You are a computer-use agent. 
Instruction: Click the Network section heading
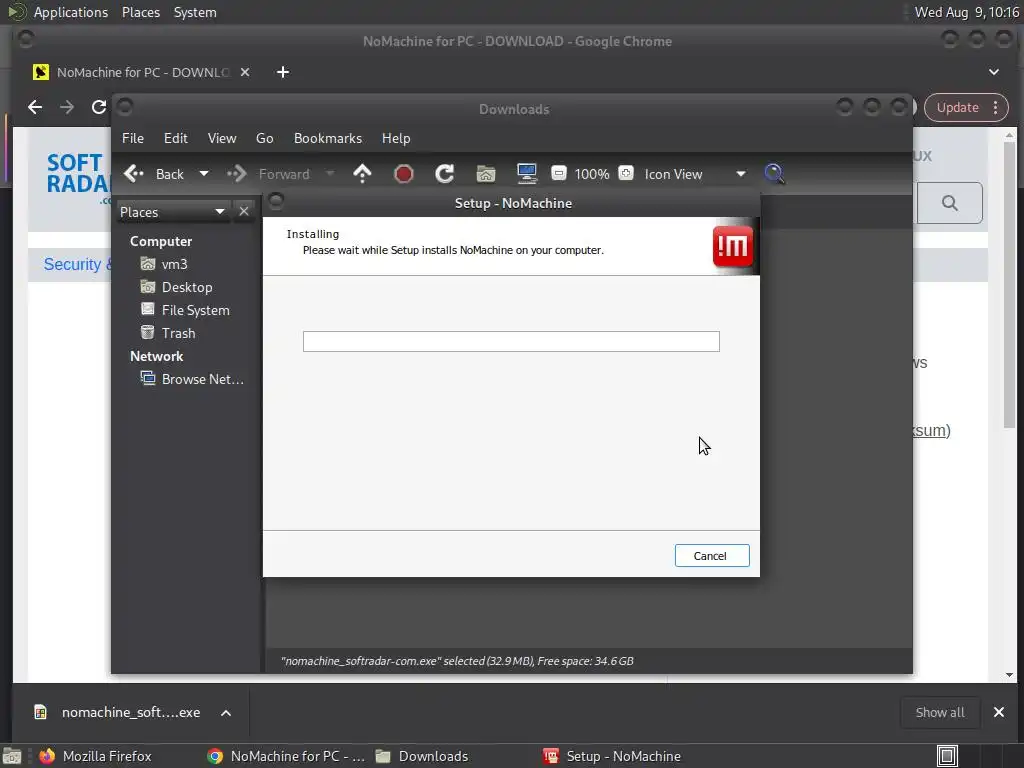[x=156, y=356]
